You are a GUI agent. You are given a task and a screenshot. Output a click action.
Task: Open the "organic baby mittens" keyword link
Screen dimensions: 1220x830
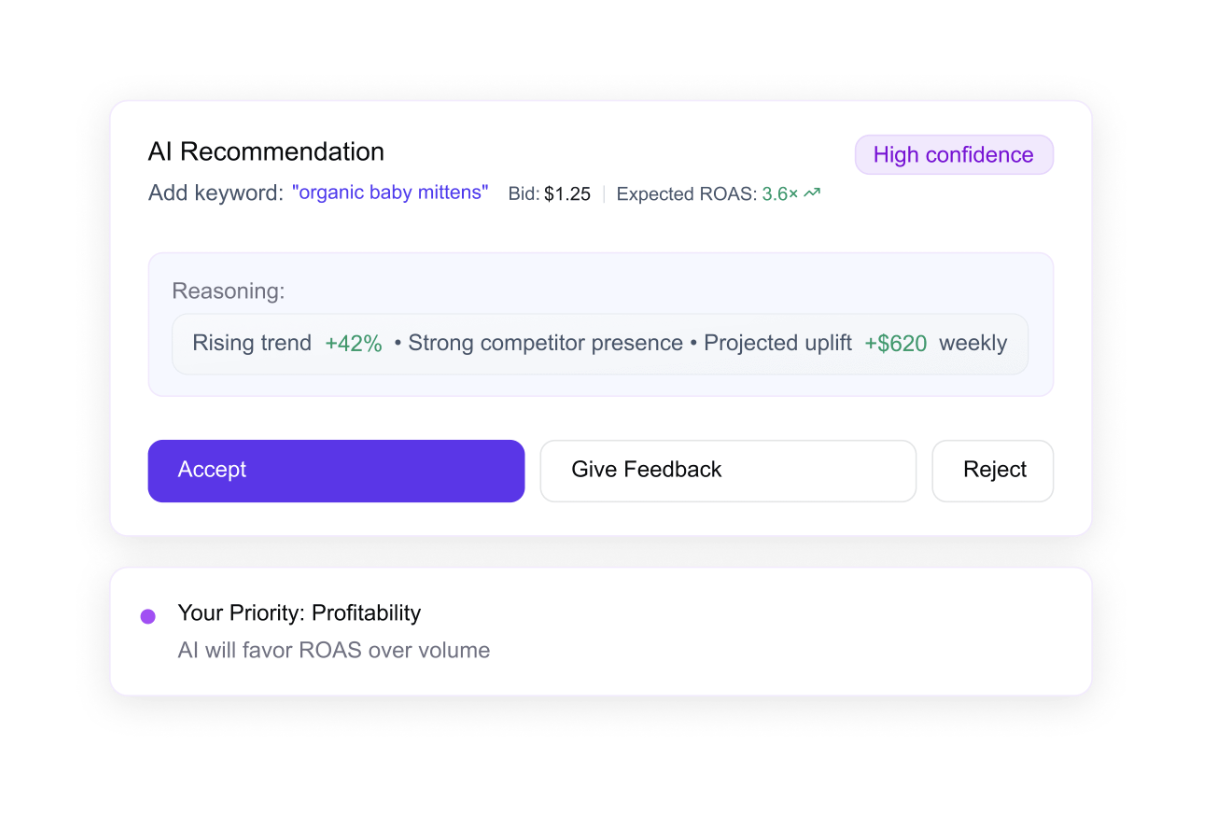390,193
